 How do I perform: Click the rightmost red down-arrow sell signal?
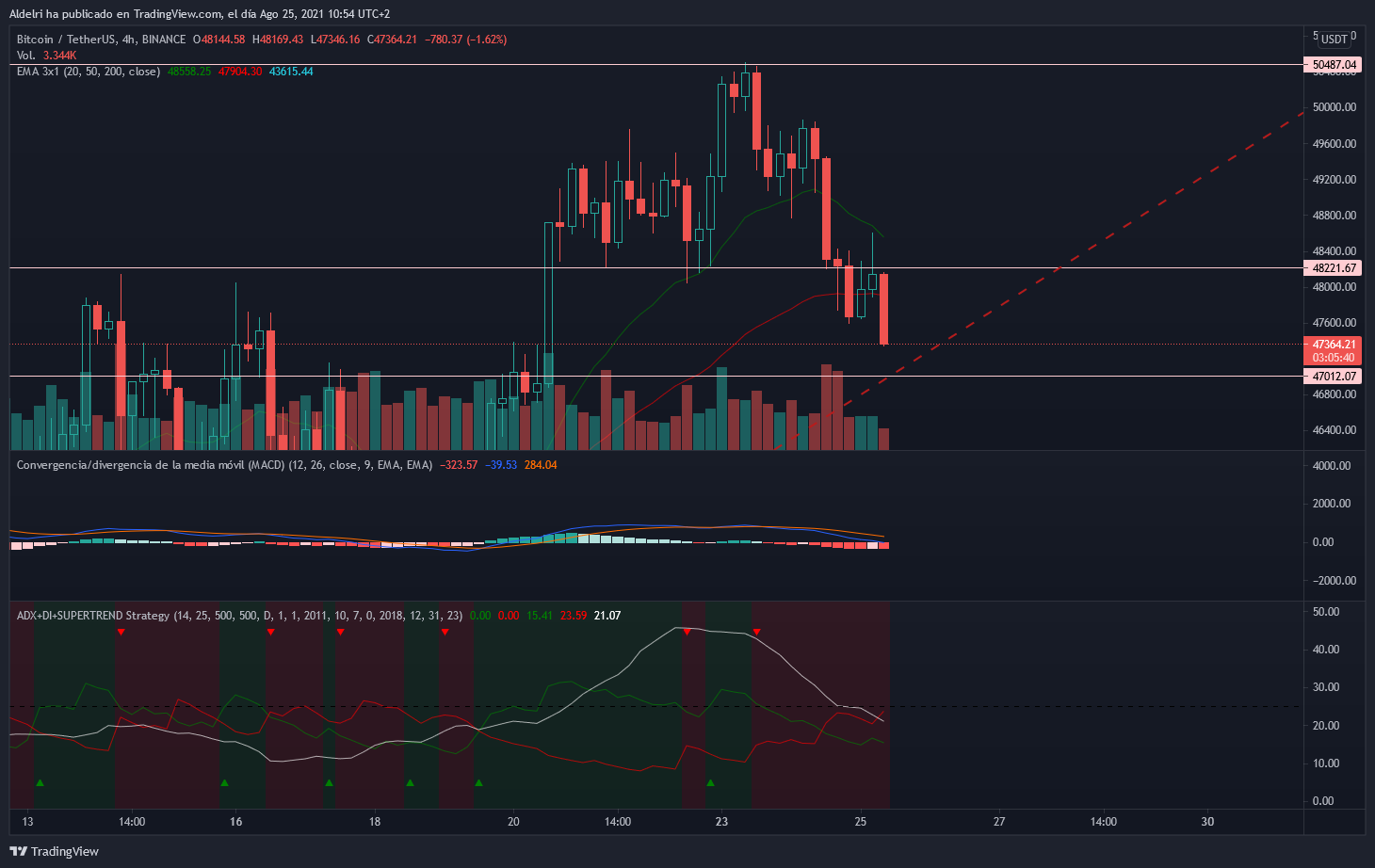pos(756,632)
